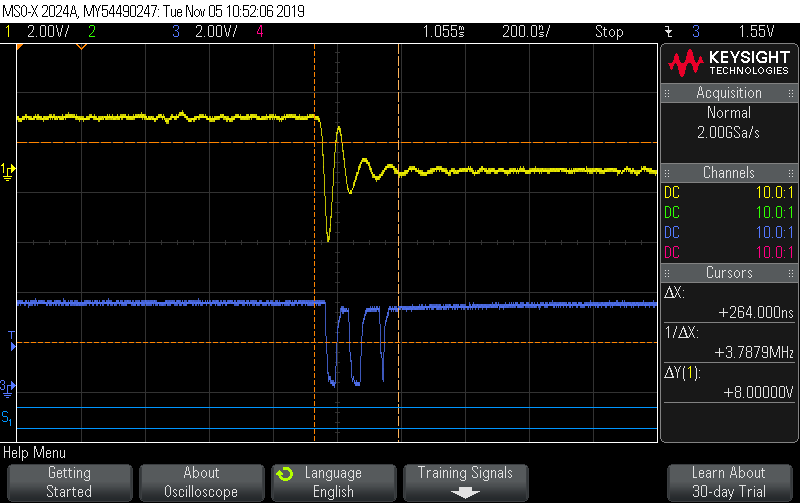Click the 1.055 horizontal delay readout
This screenshot has width=800, height=503.
tap(443, 32)
